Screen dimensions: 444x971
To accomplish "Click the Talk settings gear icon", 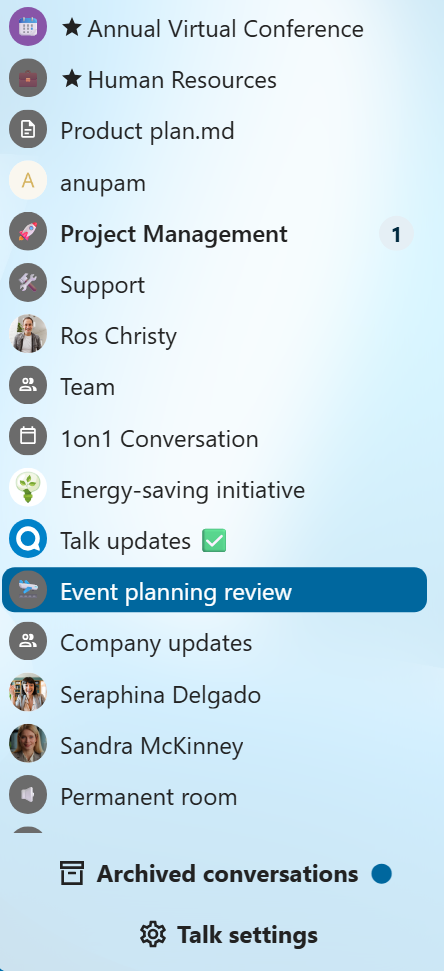I will point(153,934).
